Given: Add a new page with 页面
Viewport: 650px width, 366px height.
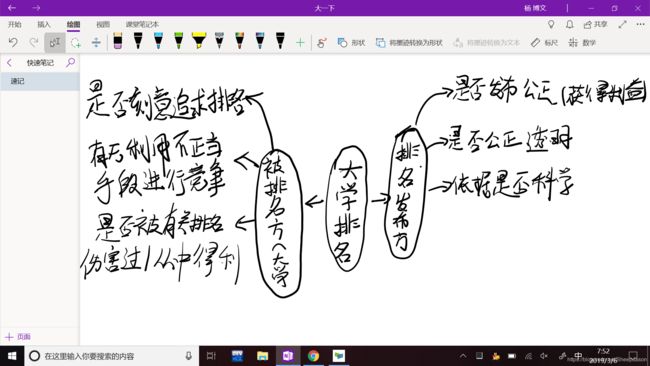Looking at the screenshot, I should pyautogui.click(x=18, y=337).
